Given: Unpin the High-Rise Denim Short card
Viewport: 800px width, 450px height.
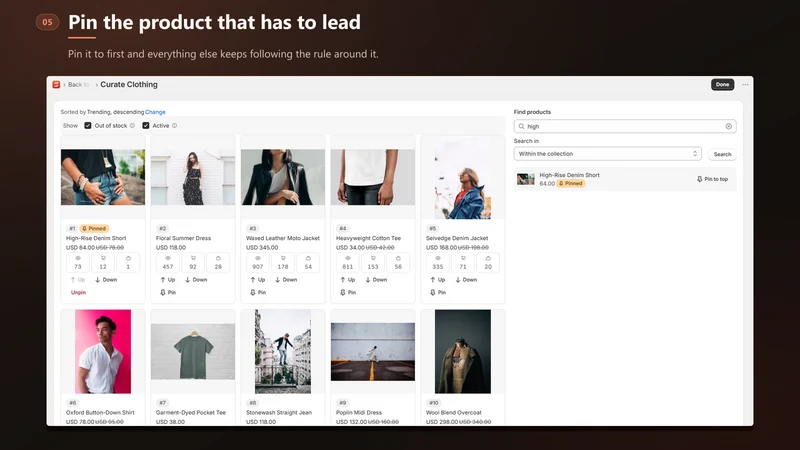Looking at the screenshot, I should (78, 292).
